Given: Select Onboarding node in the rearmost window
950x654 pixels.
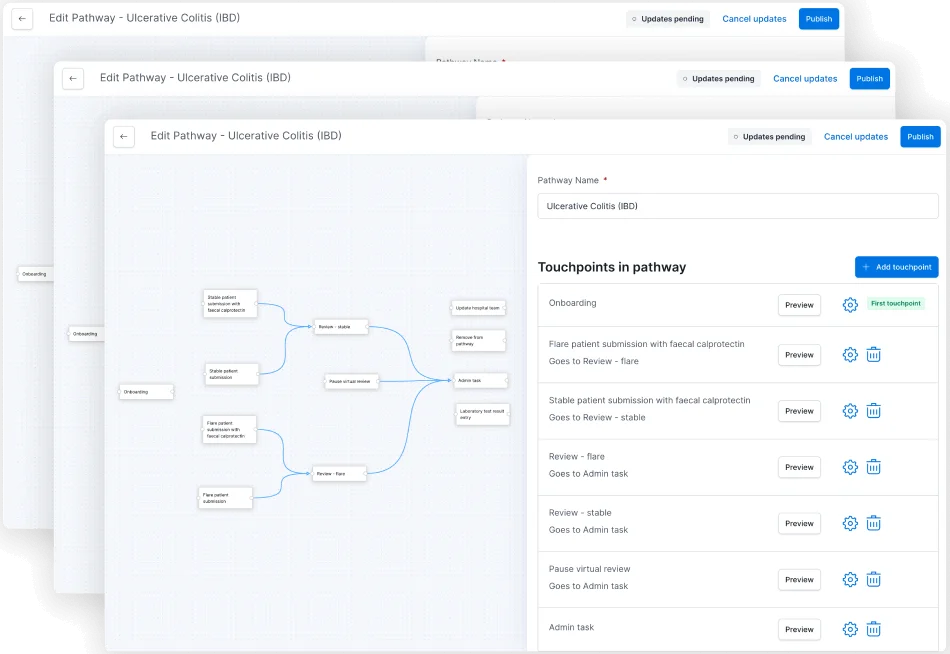Looking at the screenshot, I should click(35, 274).
